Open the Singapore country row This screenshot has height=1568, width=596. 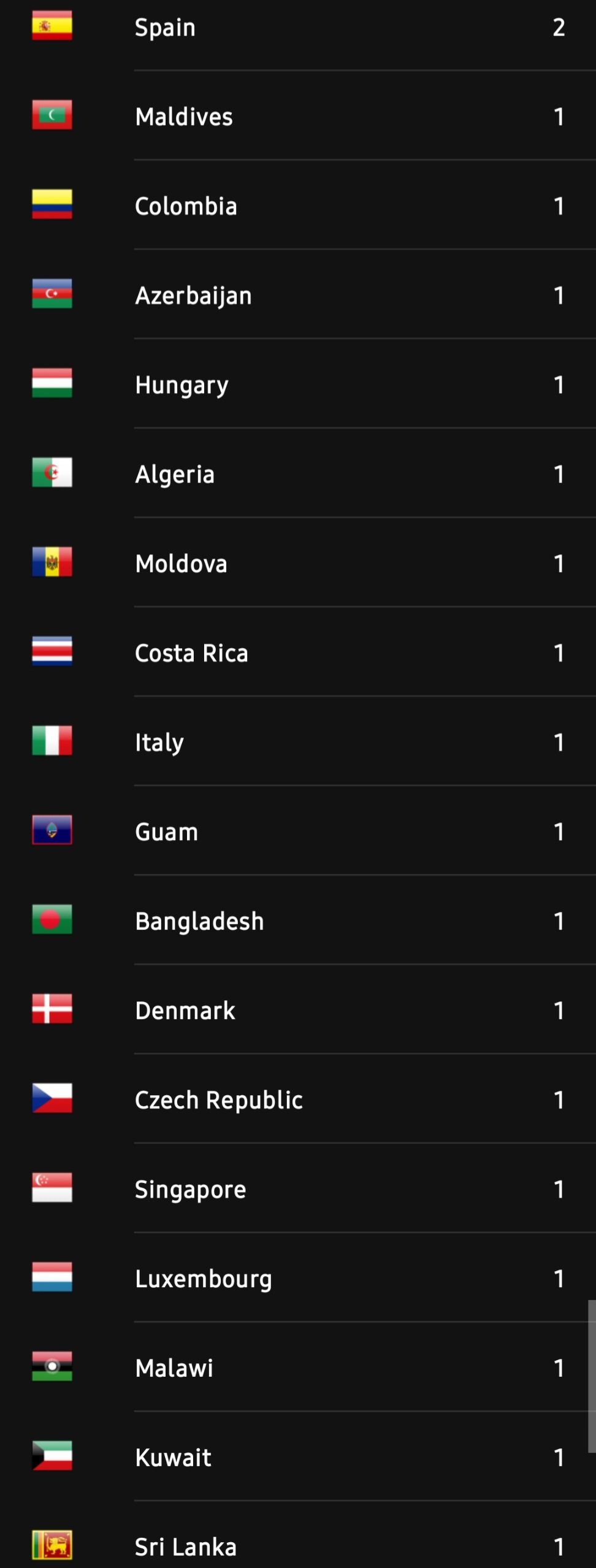[191, 1190]
